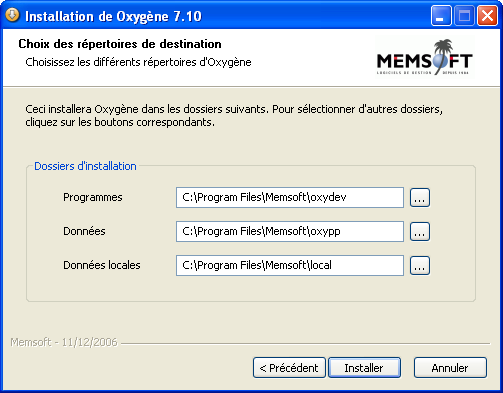Close the Installation de Oxygène window
Image resolution: width=503 pixels, height=393 pixels.
(487, 16)
